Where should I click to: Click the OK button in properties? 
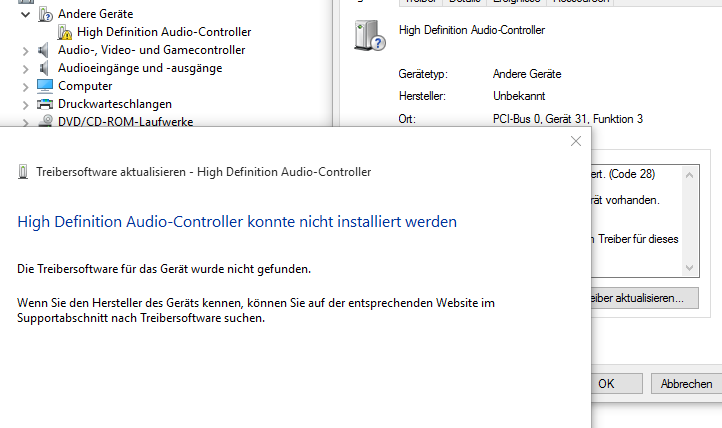coord(616,383)
